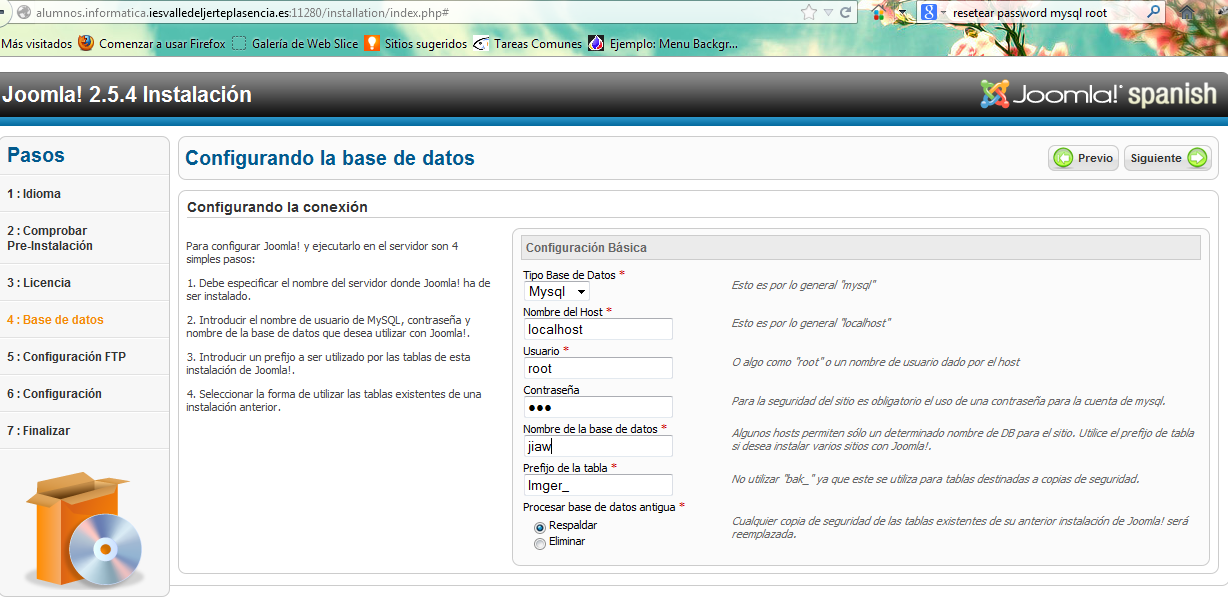
Task: Select step 1: Idioma in Pasos
Action: point(35,194)
